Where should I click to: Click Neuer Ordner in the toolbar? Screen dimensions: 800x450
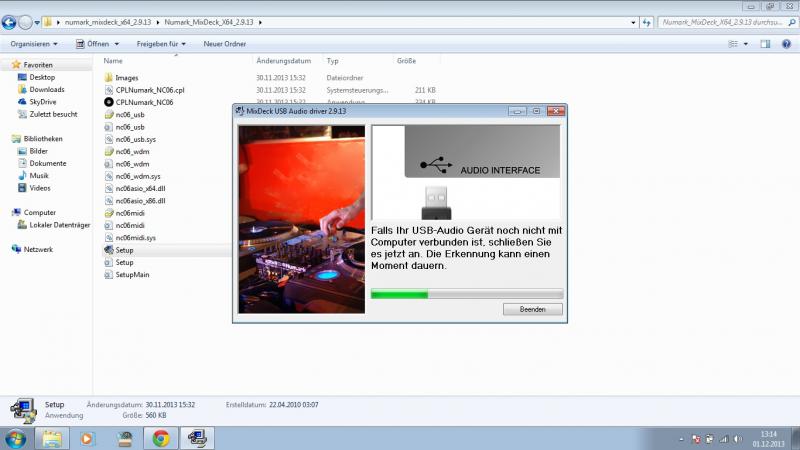tap(224, 44)
